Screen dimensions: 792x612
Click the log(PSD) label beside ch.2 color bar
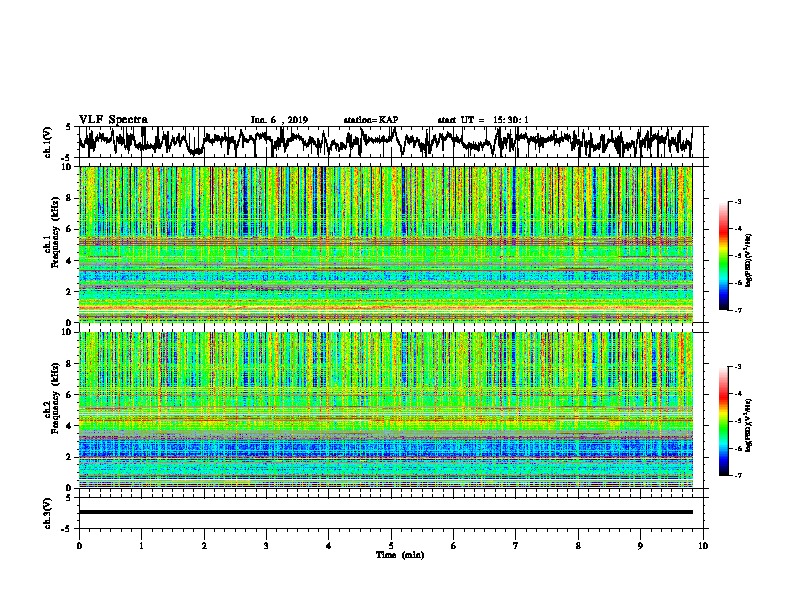749,425
